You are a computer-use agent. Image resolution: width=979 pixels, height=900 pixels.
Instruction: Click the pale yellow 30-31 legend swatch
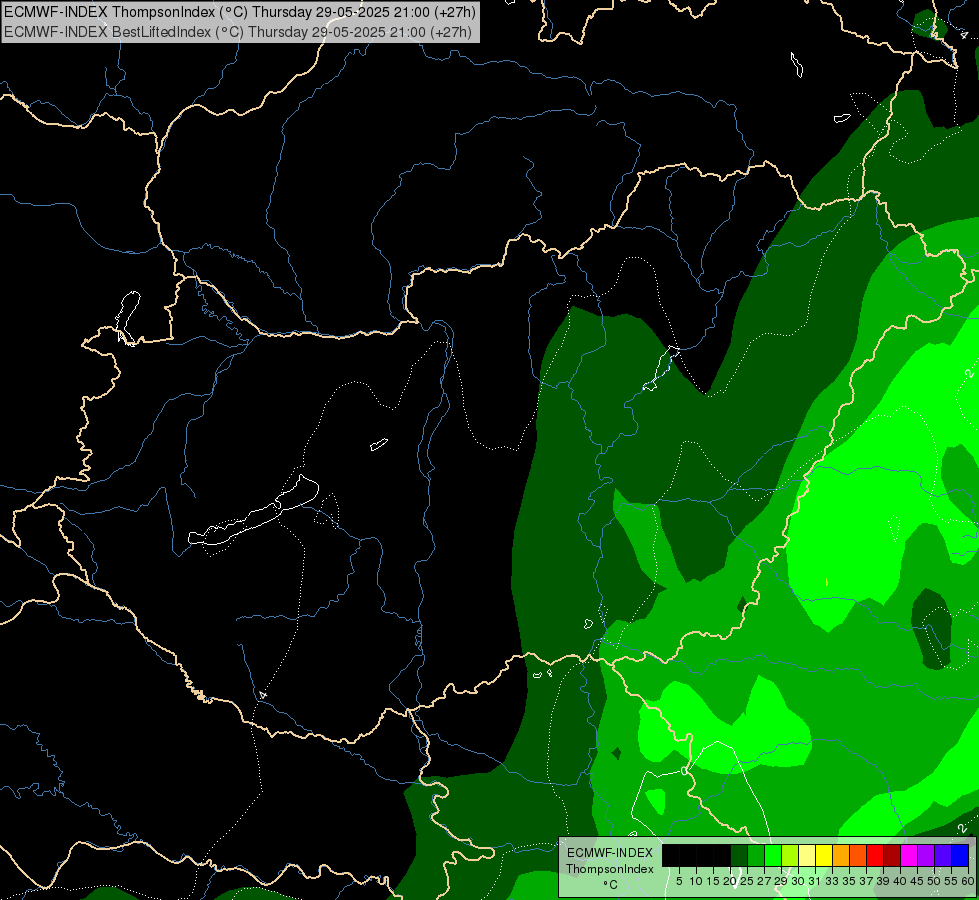coord(807,855)
